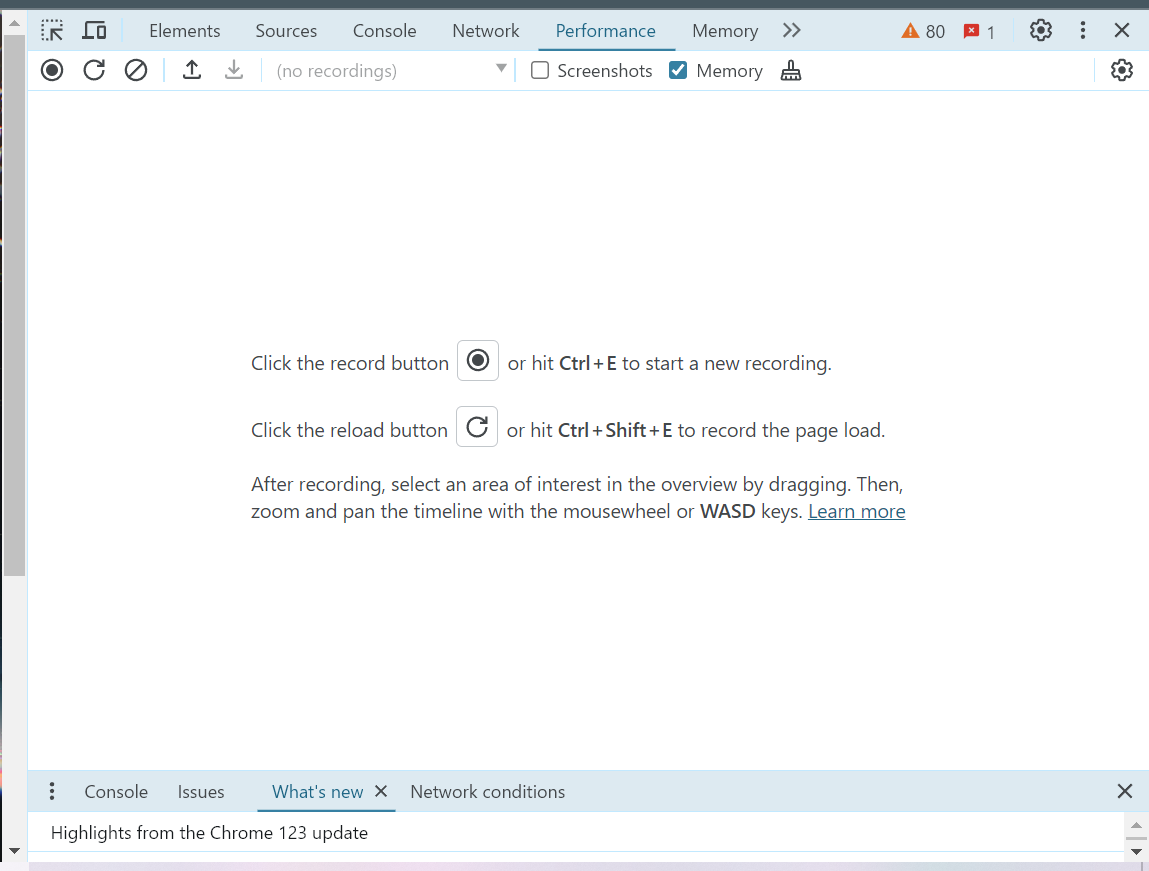Click the load profile upload icon
The height and width of the screenshot is (871, 1149).
click(x=192, y=71)
